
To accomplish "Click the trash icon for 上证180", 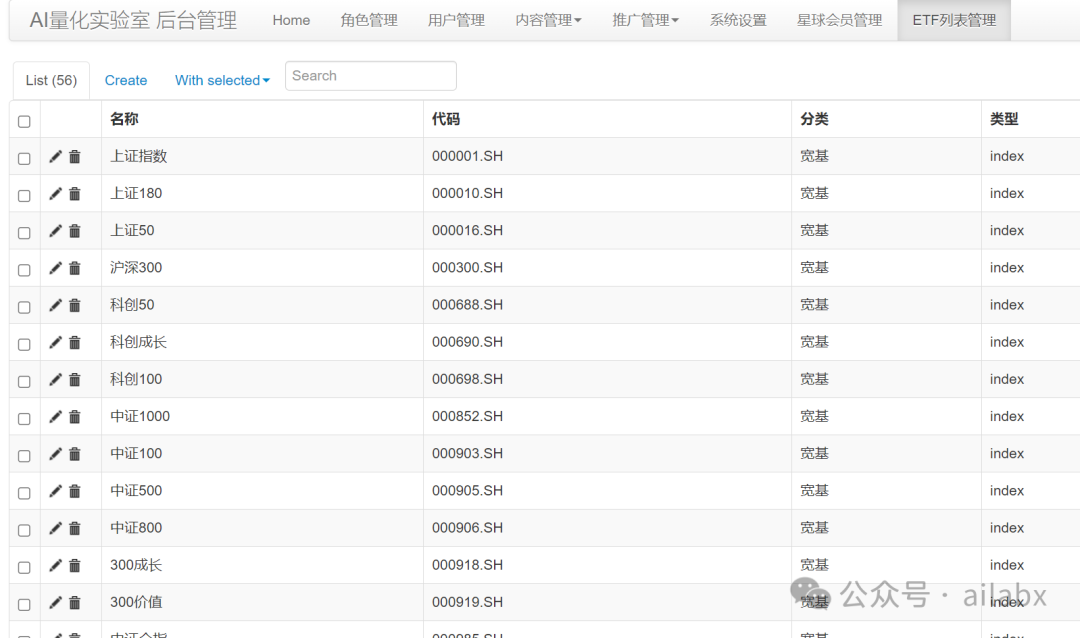I will tap(74, 194).
